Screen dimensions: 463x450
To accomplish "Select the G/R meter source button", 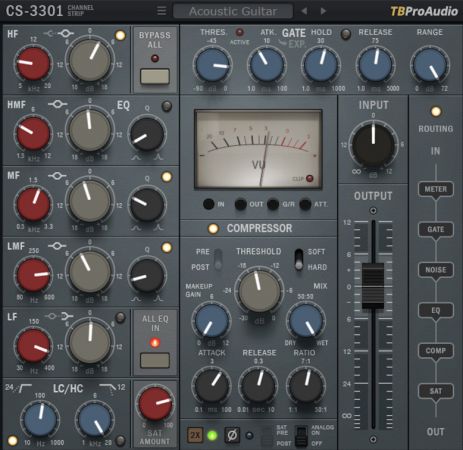I will 273,204.
